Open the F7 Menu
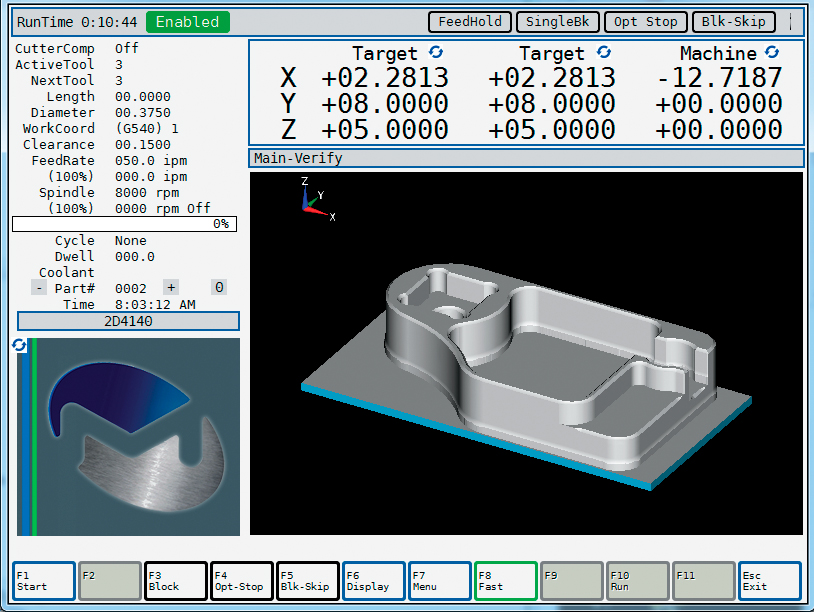 click(439, 581)
